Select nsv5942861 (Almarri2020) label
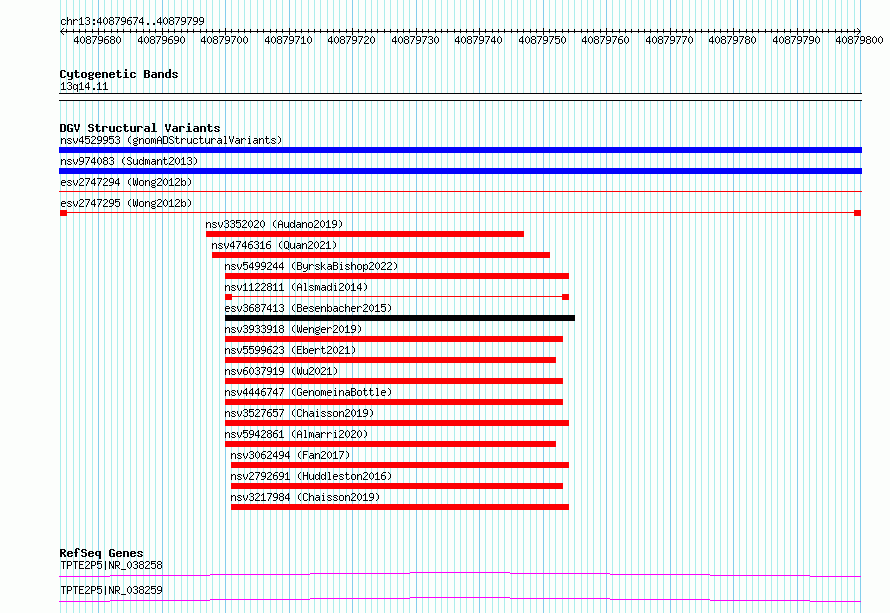The width and height of the screenshot is (890, 613). pyautogui.click(x=296, y=434)
